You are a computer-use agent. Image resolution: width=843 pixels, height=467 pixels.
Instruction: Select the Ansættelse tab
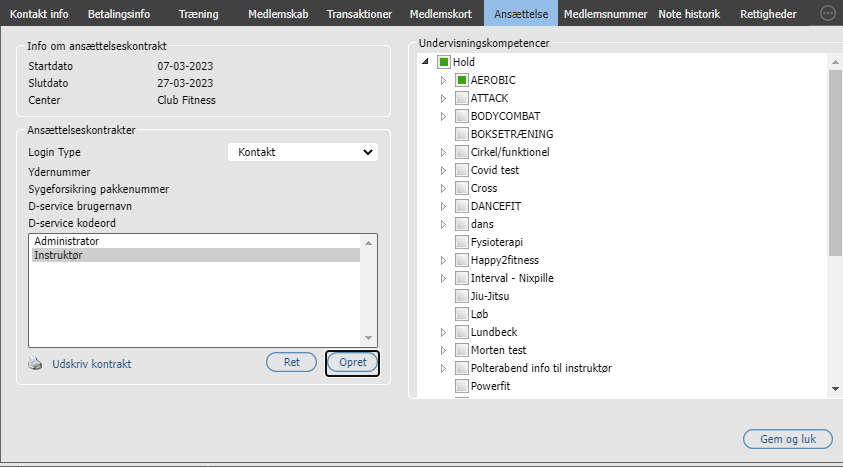[x=521, y=14]
